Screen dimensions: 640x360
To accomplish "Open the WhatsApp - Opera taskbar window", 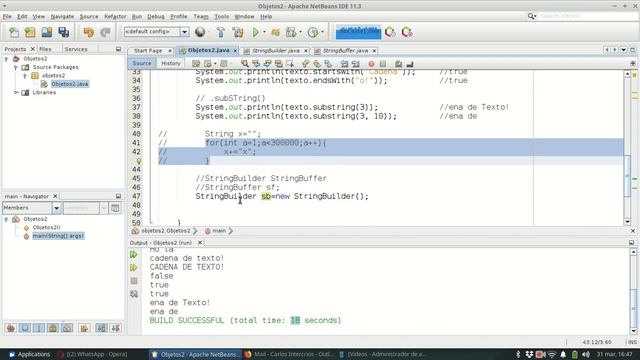I will pyautogui.click(x=92, y=354).
